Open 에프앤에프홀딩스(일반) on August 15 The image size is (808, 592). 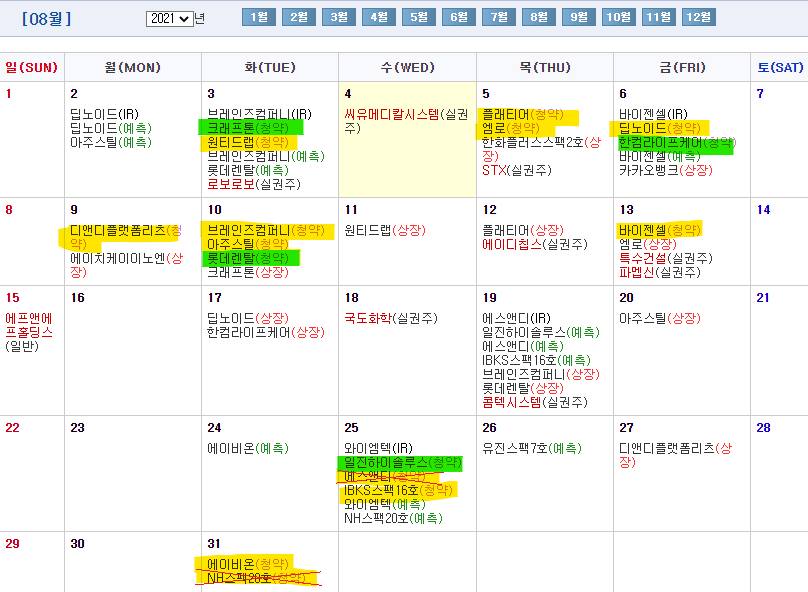tap(29, 332)
